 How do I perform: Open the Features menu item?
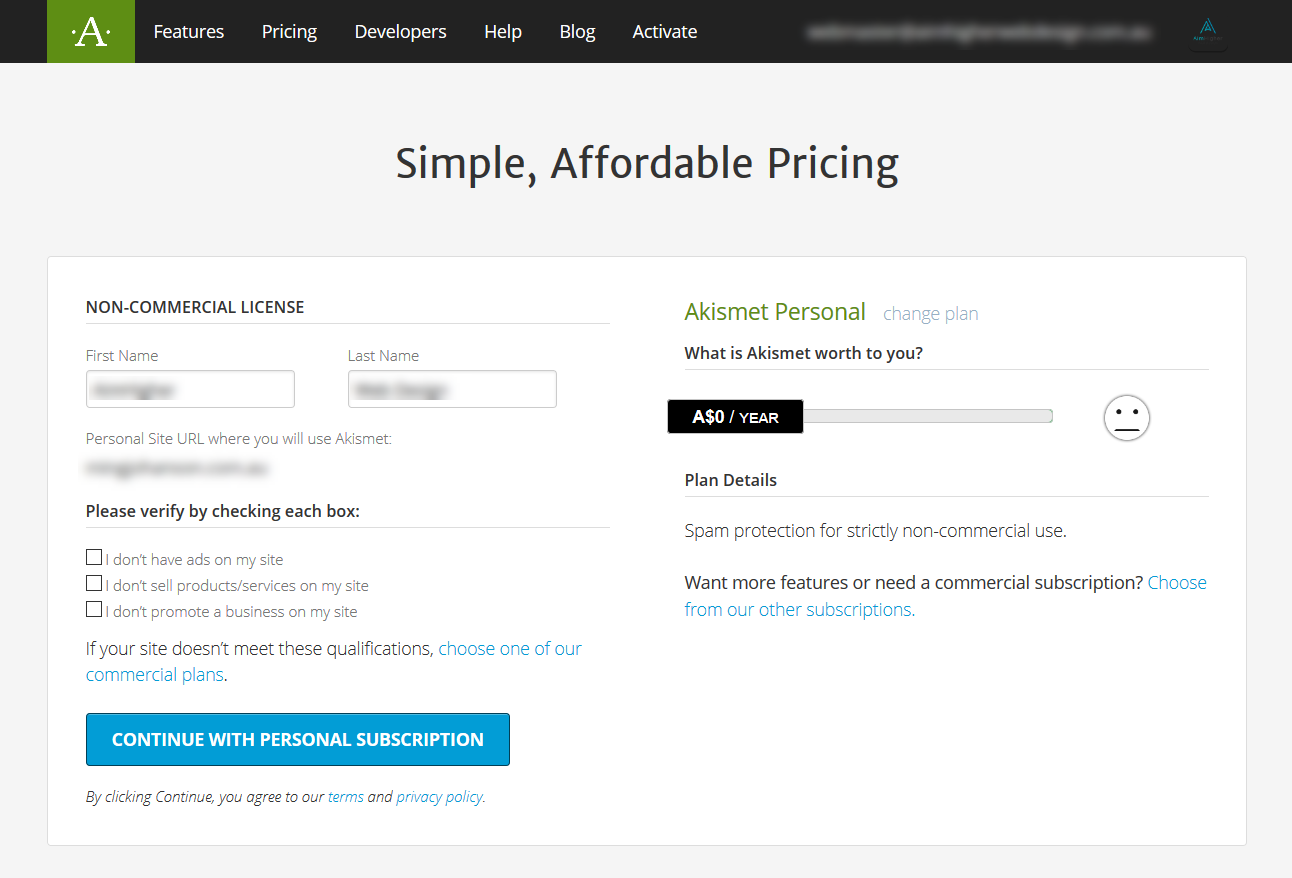tap(189, 31)
